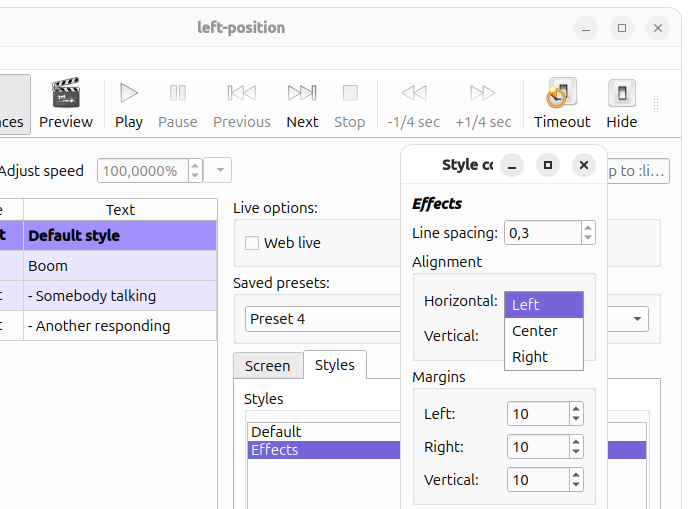The width and height of the screenshot is (690, 509).
Task: Select the '- Somebody talking' row
Action: click(x=108, y=296)
